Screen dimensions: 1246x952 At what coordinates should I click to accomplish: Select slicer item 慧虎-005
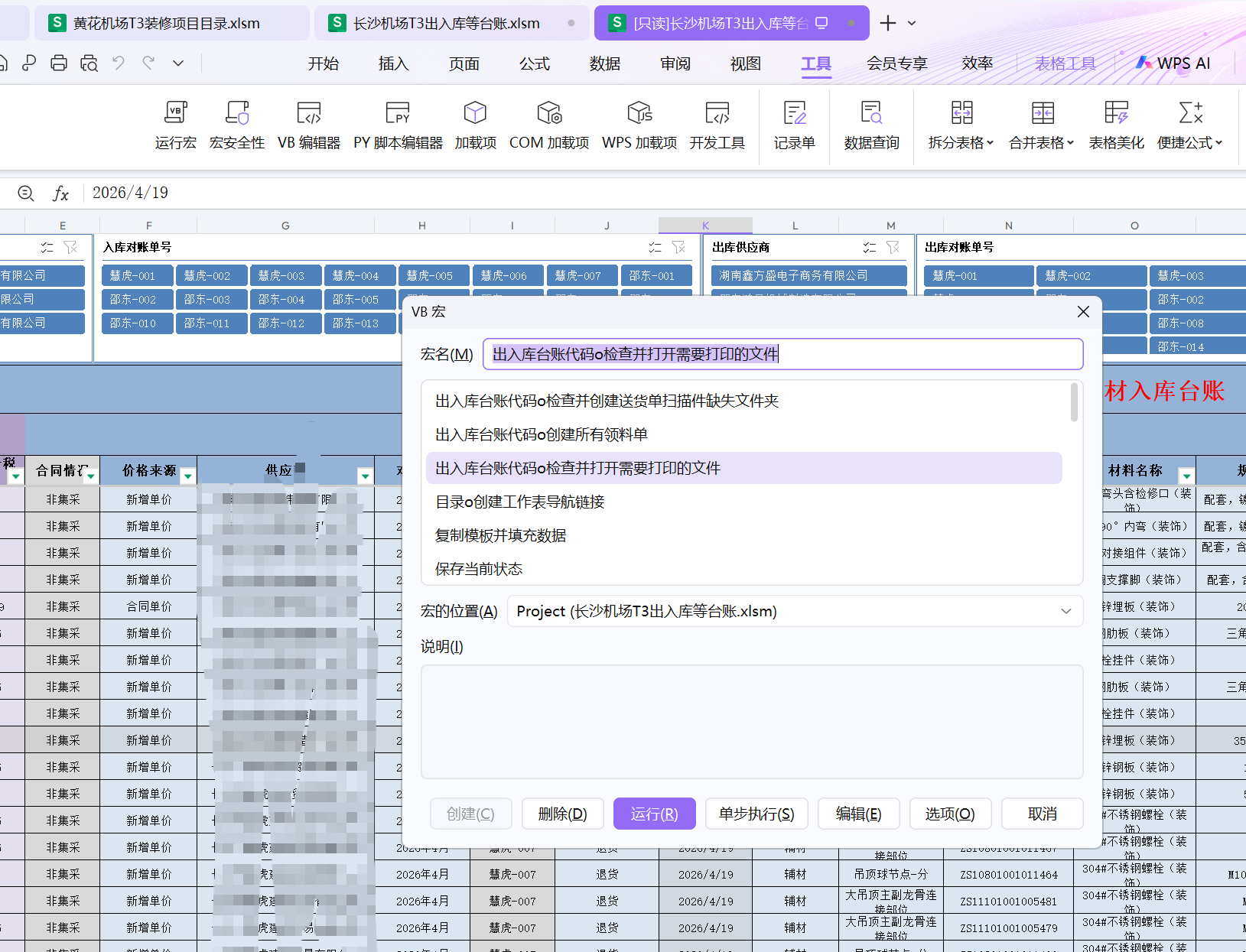pyautogui.click(x=434, y=275)
